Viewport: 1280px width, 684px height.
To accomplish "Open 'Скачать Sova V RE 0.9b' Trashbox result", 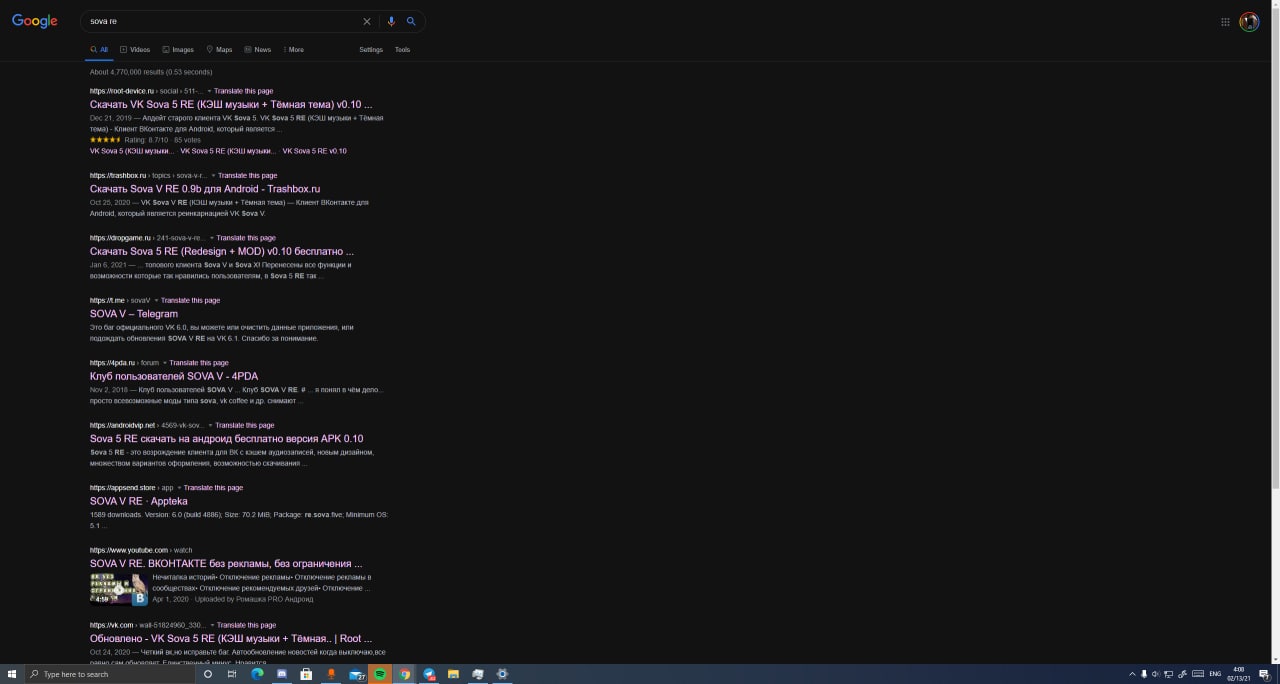I will pyautogui.click(x=205, y=189).
